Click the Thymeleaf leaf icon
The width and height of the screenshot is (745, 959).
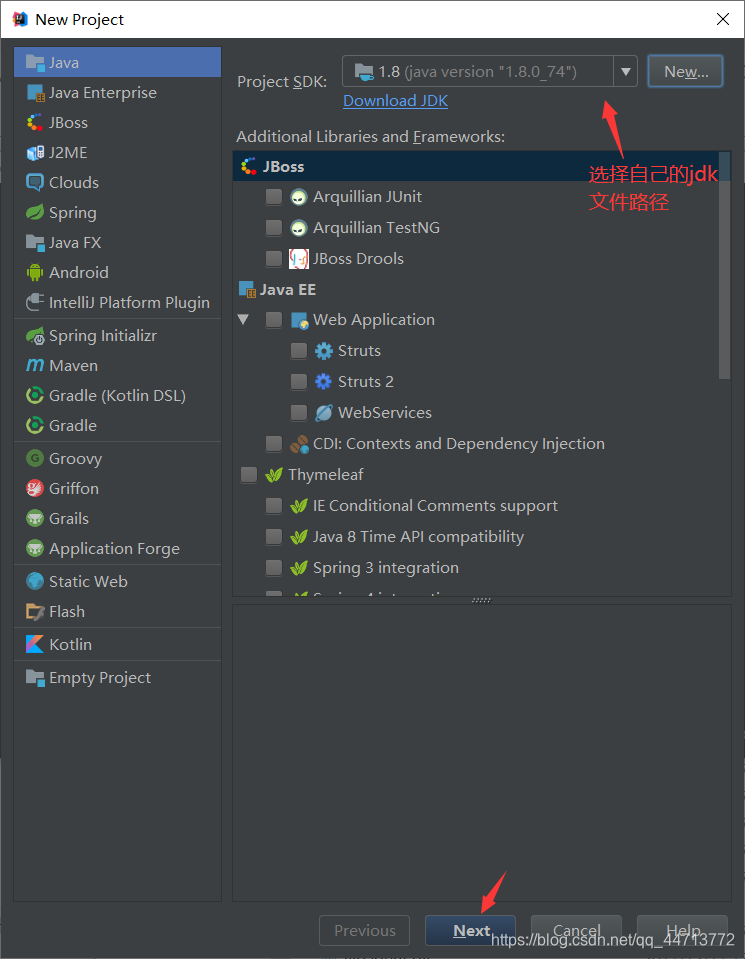click(274, 475)
